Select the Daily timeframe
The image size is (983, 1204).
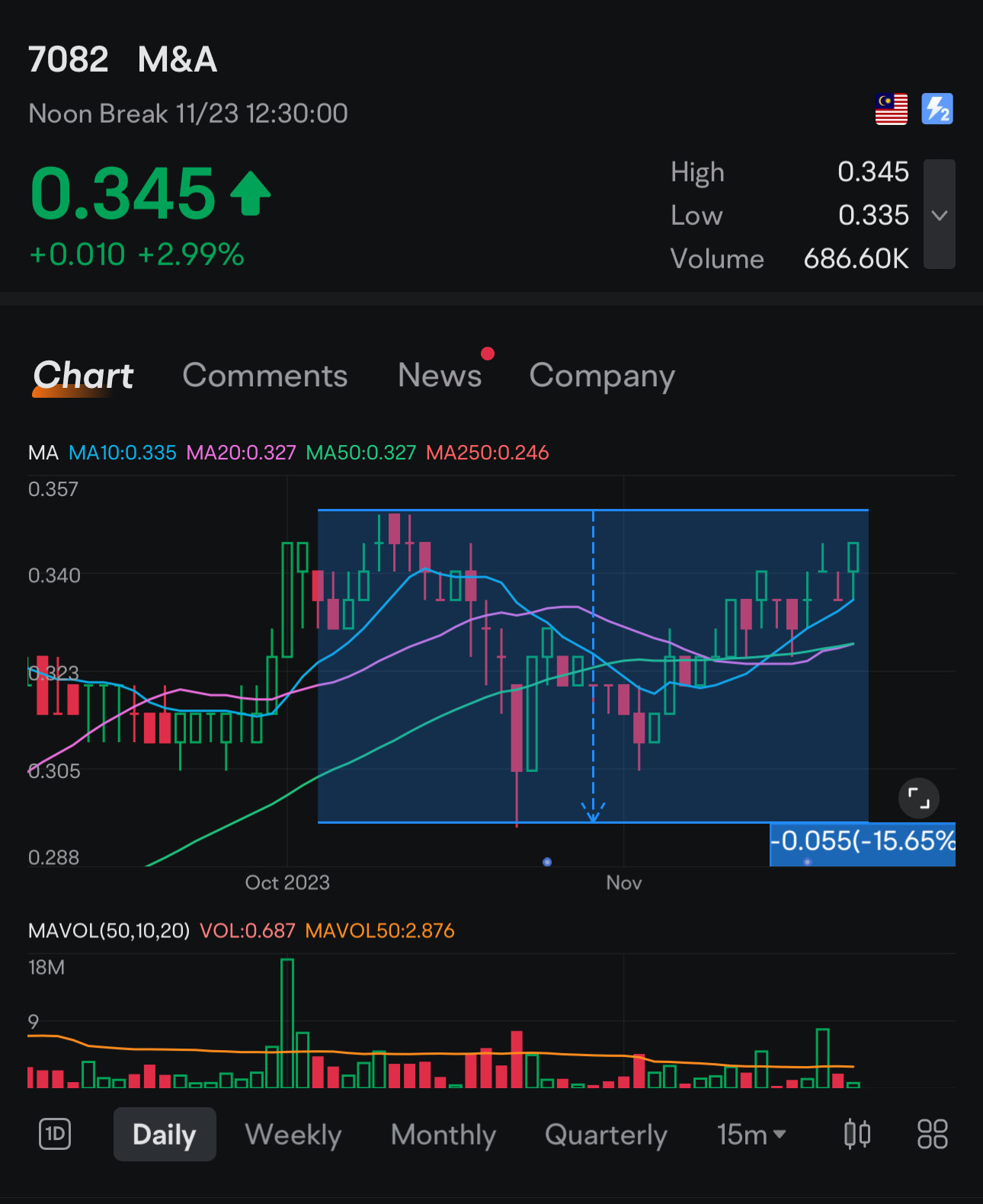click(x=165, y=1134)
